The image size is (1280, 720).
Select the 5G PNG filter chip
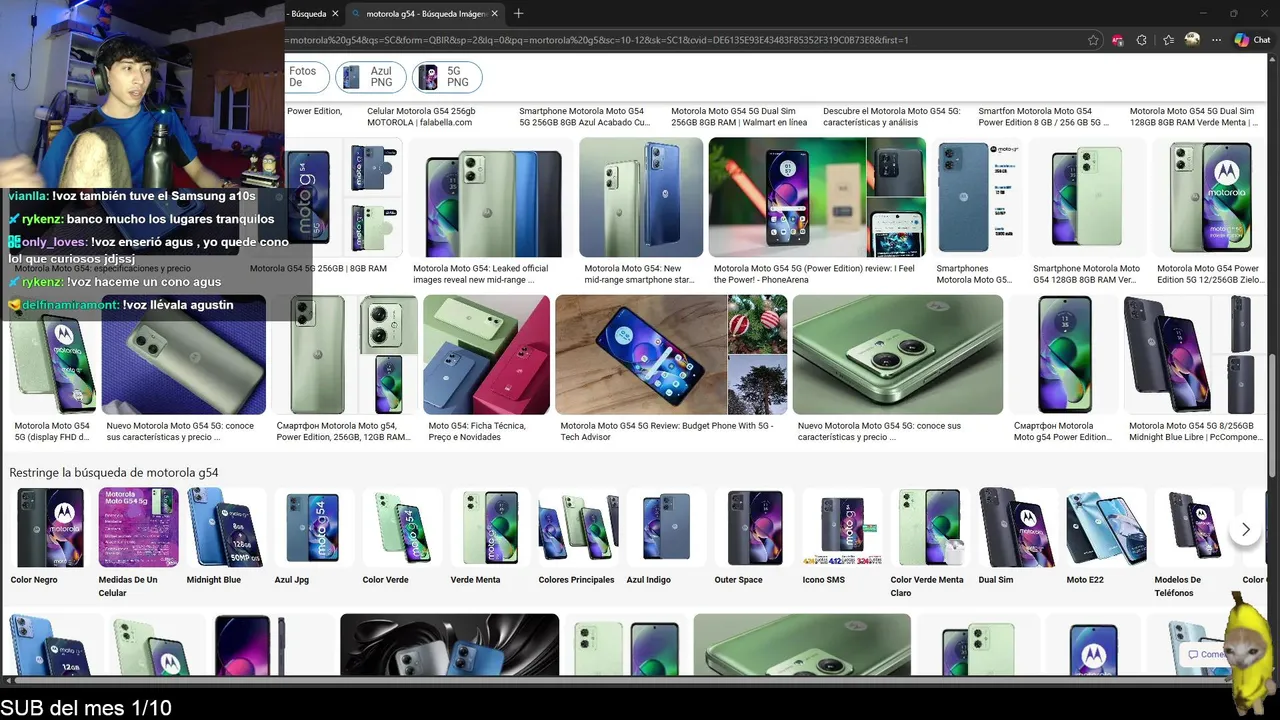447,77
